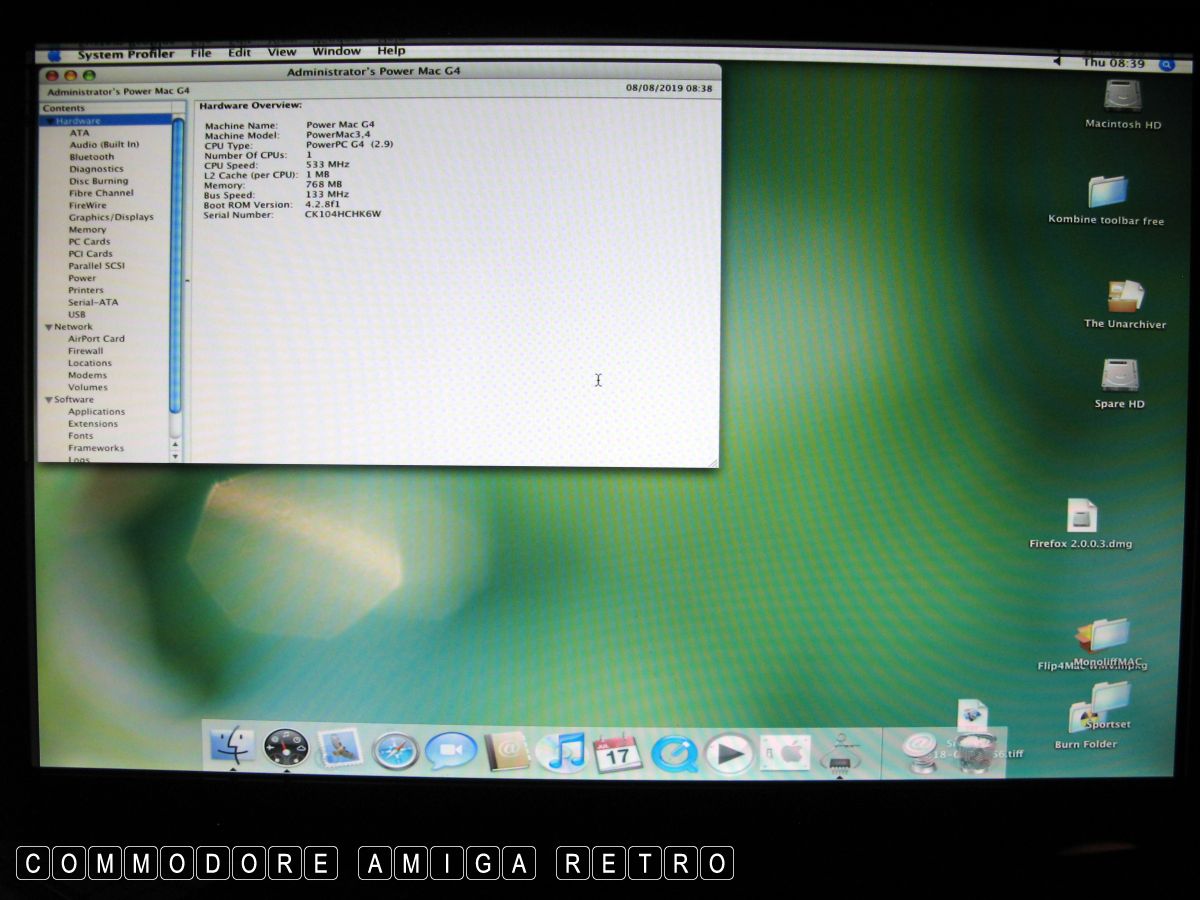Collapse the Software category triangle
Screen dimensions: 1200x900
pyautogui.click(x=47, y=400)
